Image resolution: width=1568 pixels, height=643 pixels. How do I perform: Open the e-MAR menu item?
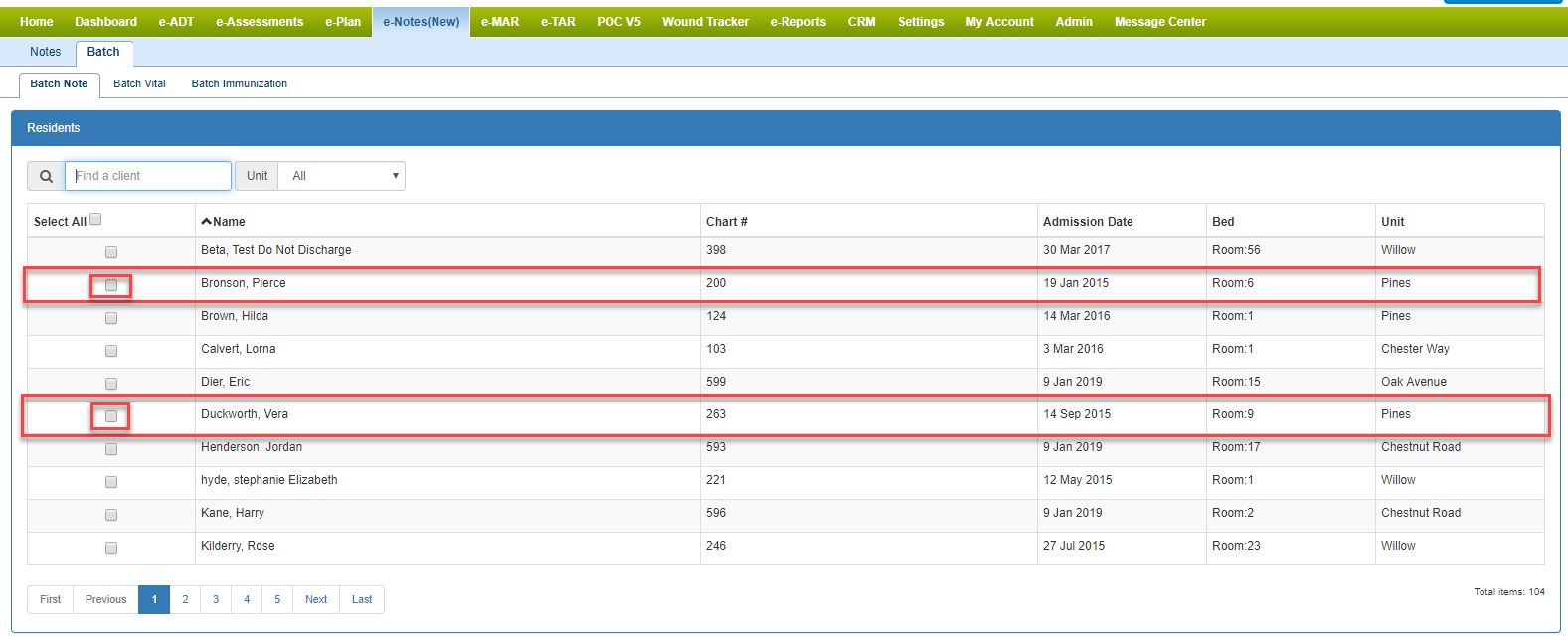[500, 22]
